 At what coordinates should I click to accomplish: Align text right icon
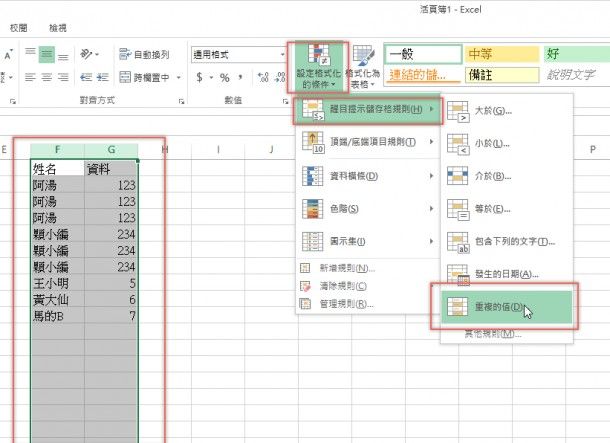pos(63,77)
